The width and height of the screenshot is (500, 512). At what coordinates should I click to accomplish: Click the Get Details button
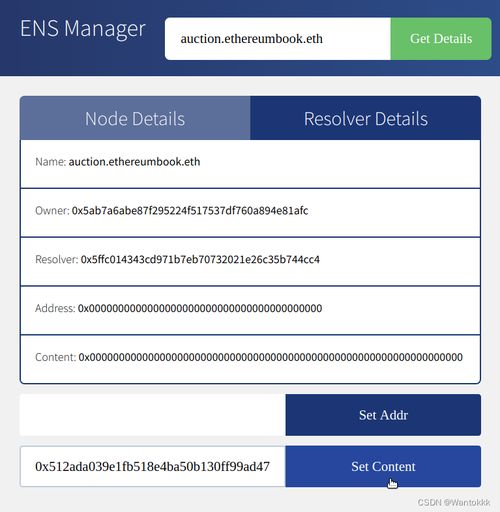[441, 39]
